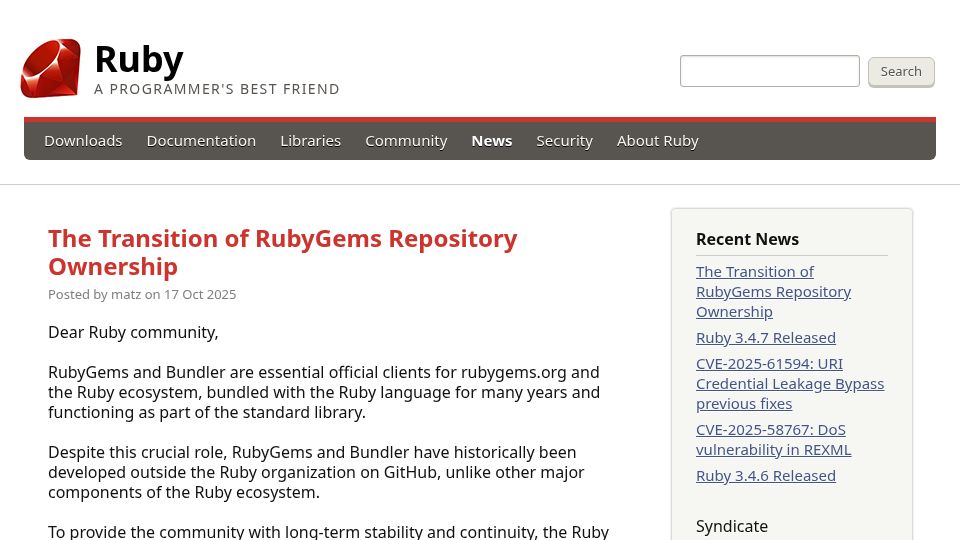960x540 pixels.
Task: Open the About Ruby page
Action: pos(658,141)
